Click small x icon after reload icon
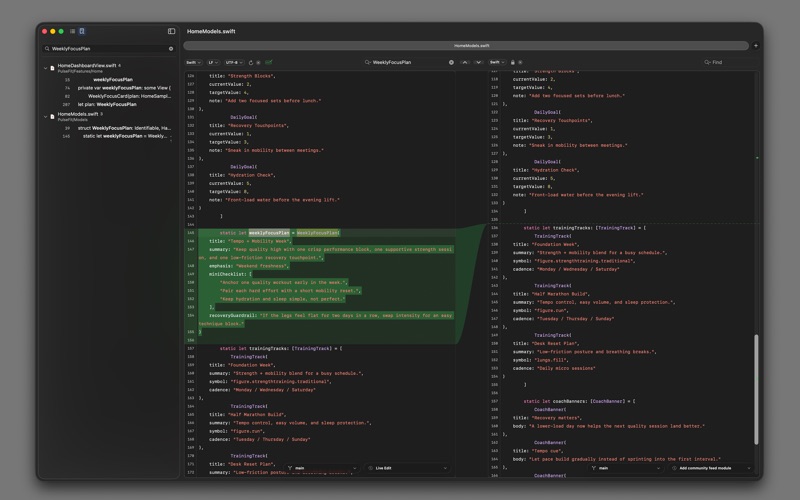 (258, 62)
